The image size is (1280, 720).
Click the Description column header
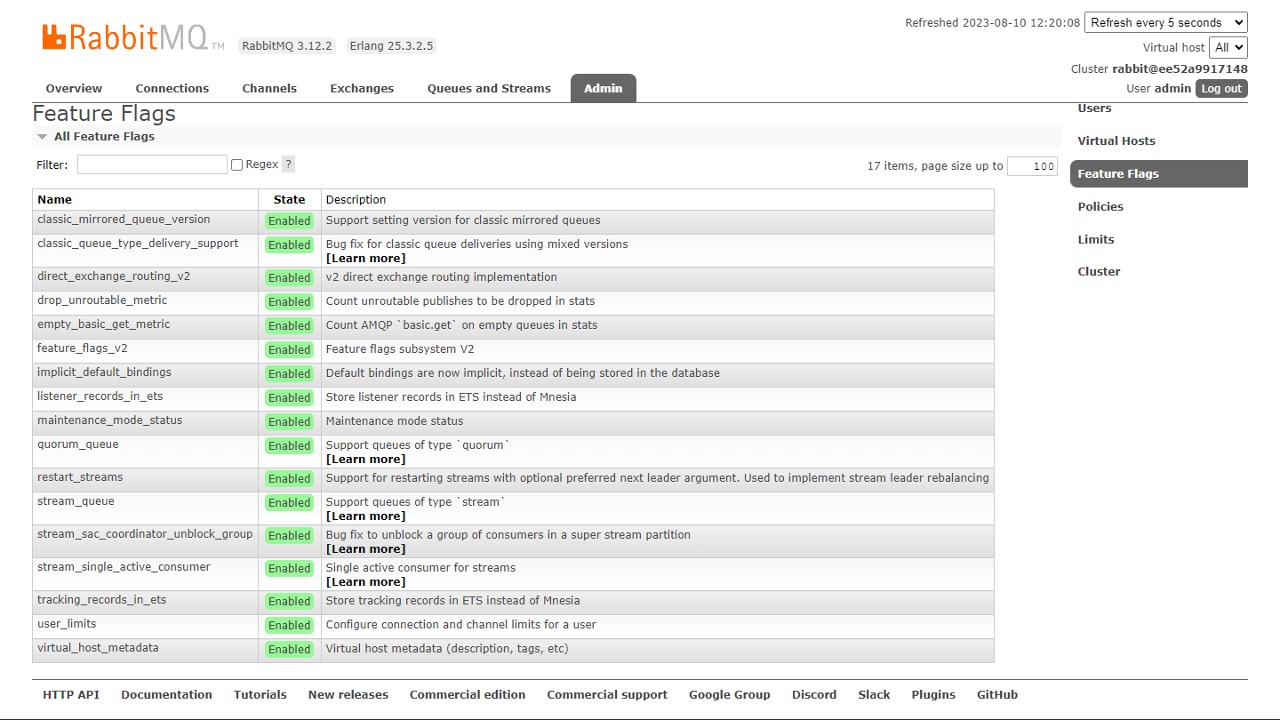356,200
